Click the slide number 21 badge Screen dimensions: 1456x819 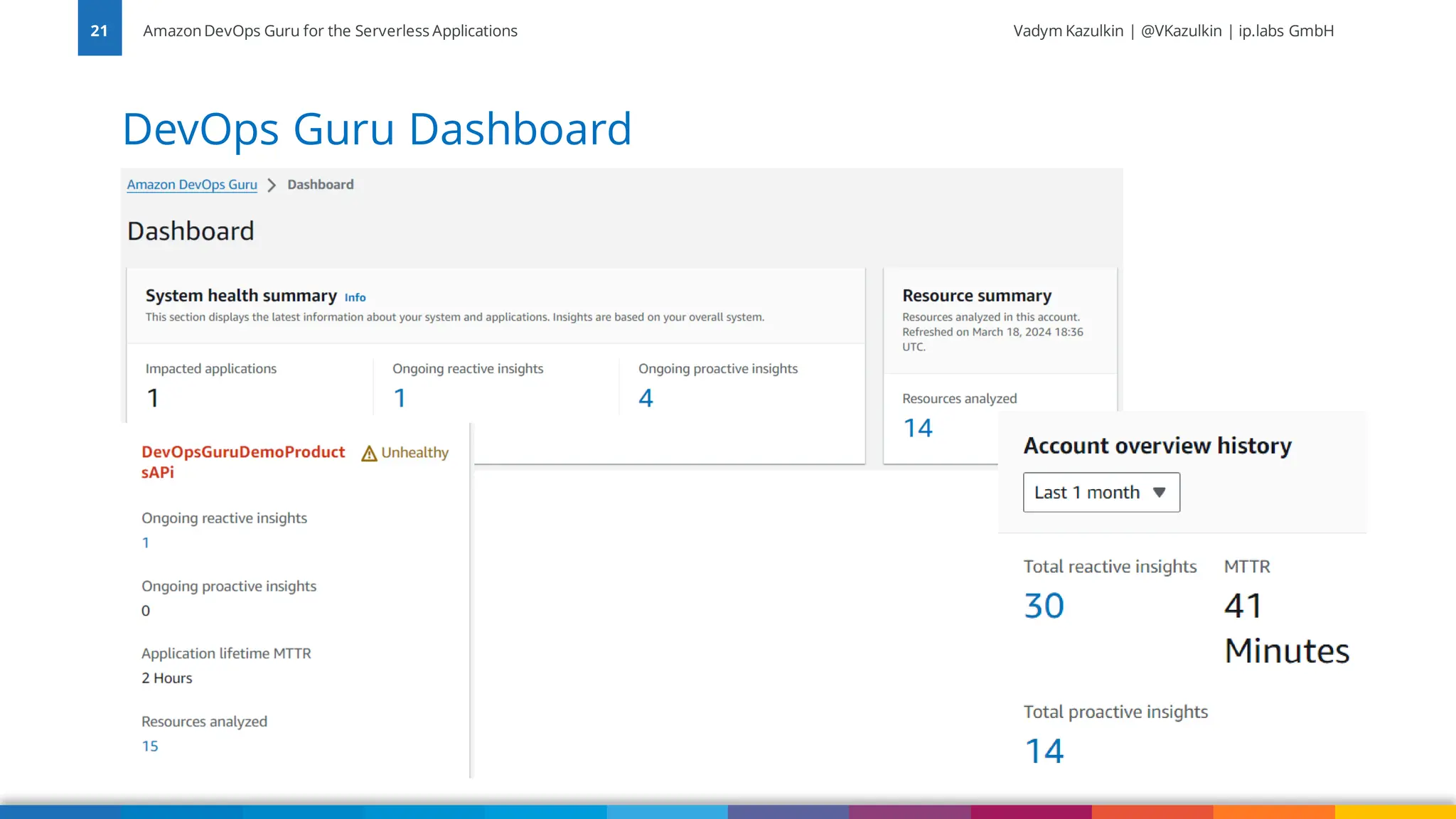(100, 28)
